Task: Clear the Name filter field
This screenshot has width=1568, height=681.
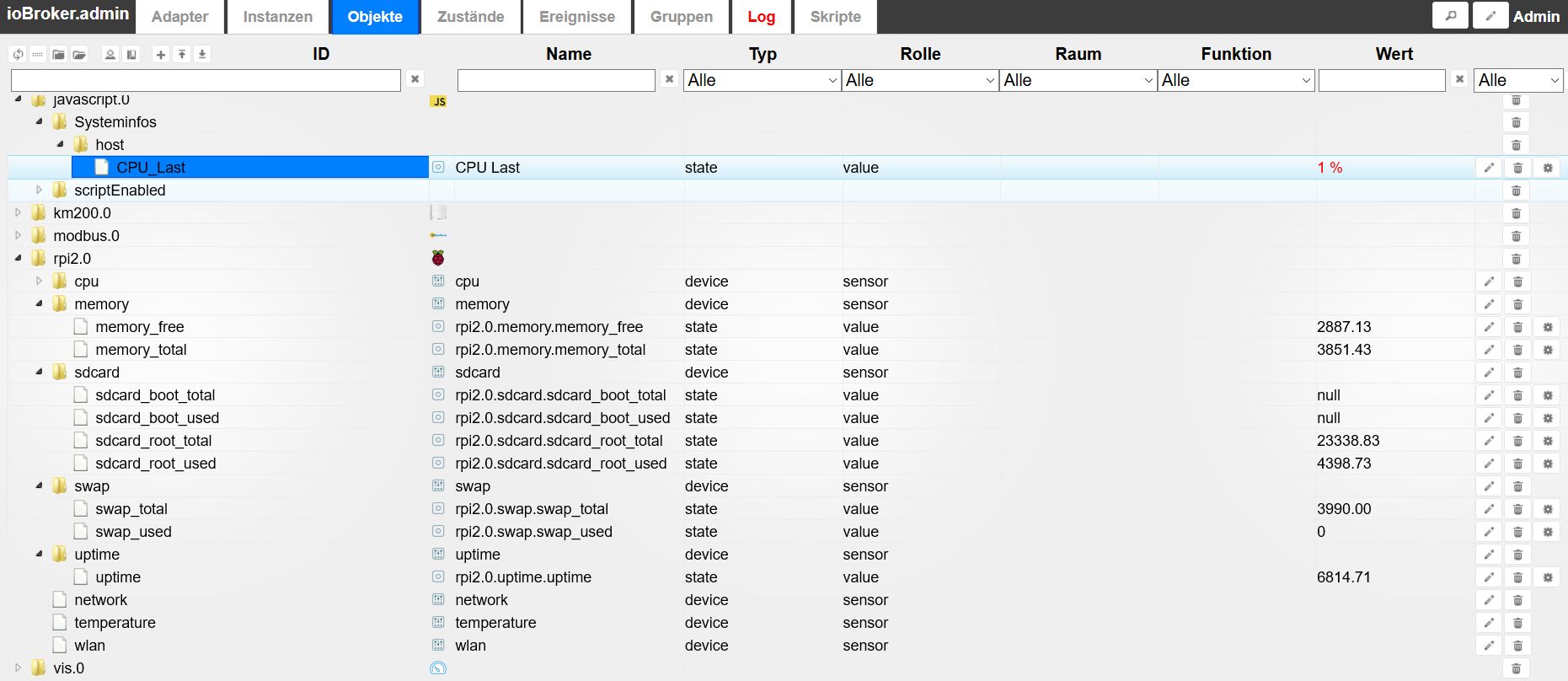Action: [x=669, y=79]
